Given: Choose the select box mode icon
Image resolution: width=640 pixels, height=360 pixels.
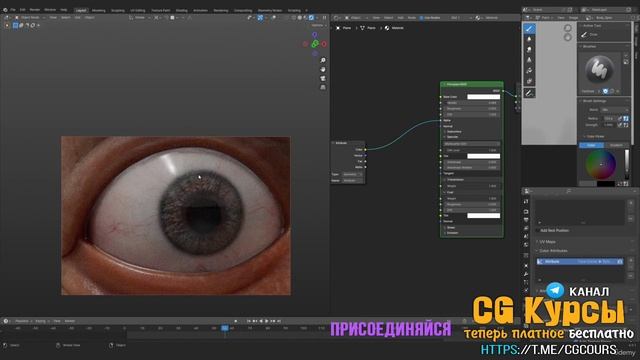Looking at the screenshot, I should point(16,25).
